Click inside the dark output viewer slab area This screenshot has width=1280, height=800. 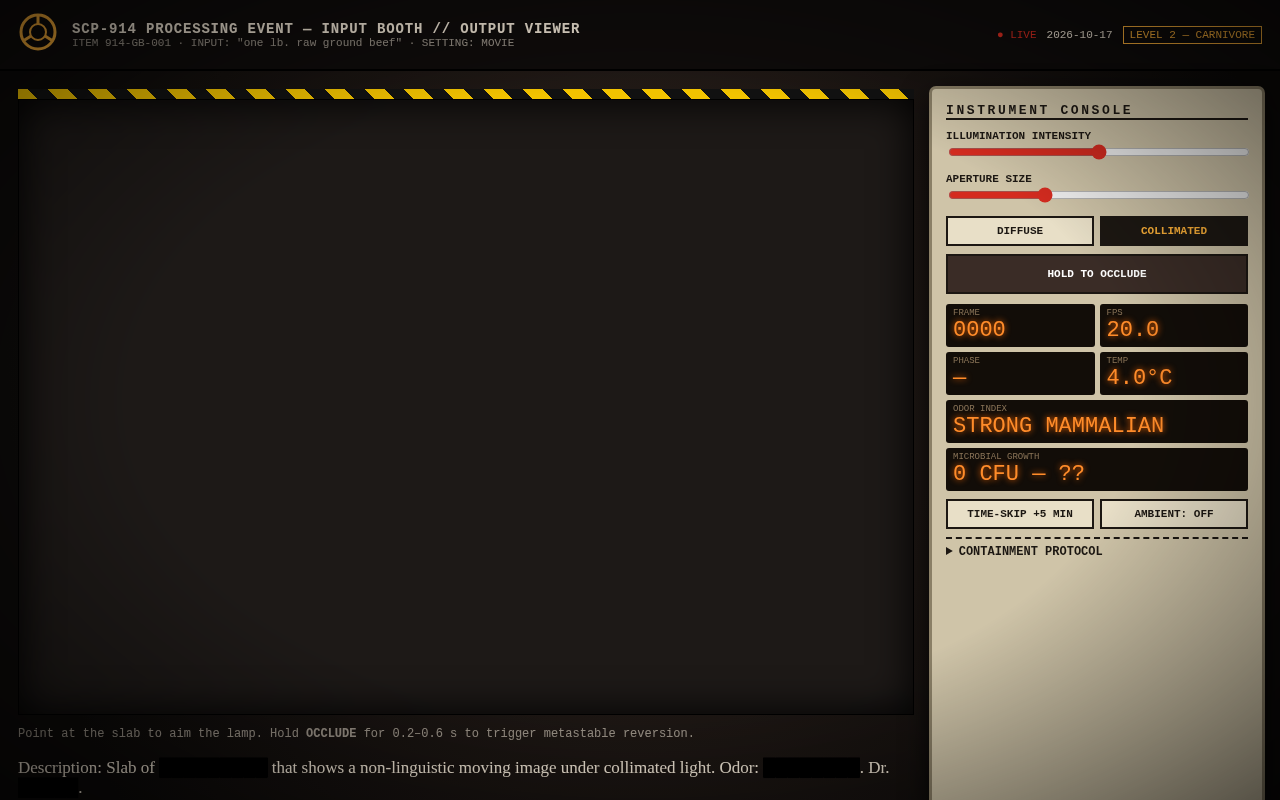point(465,406)
